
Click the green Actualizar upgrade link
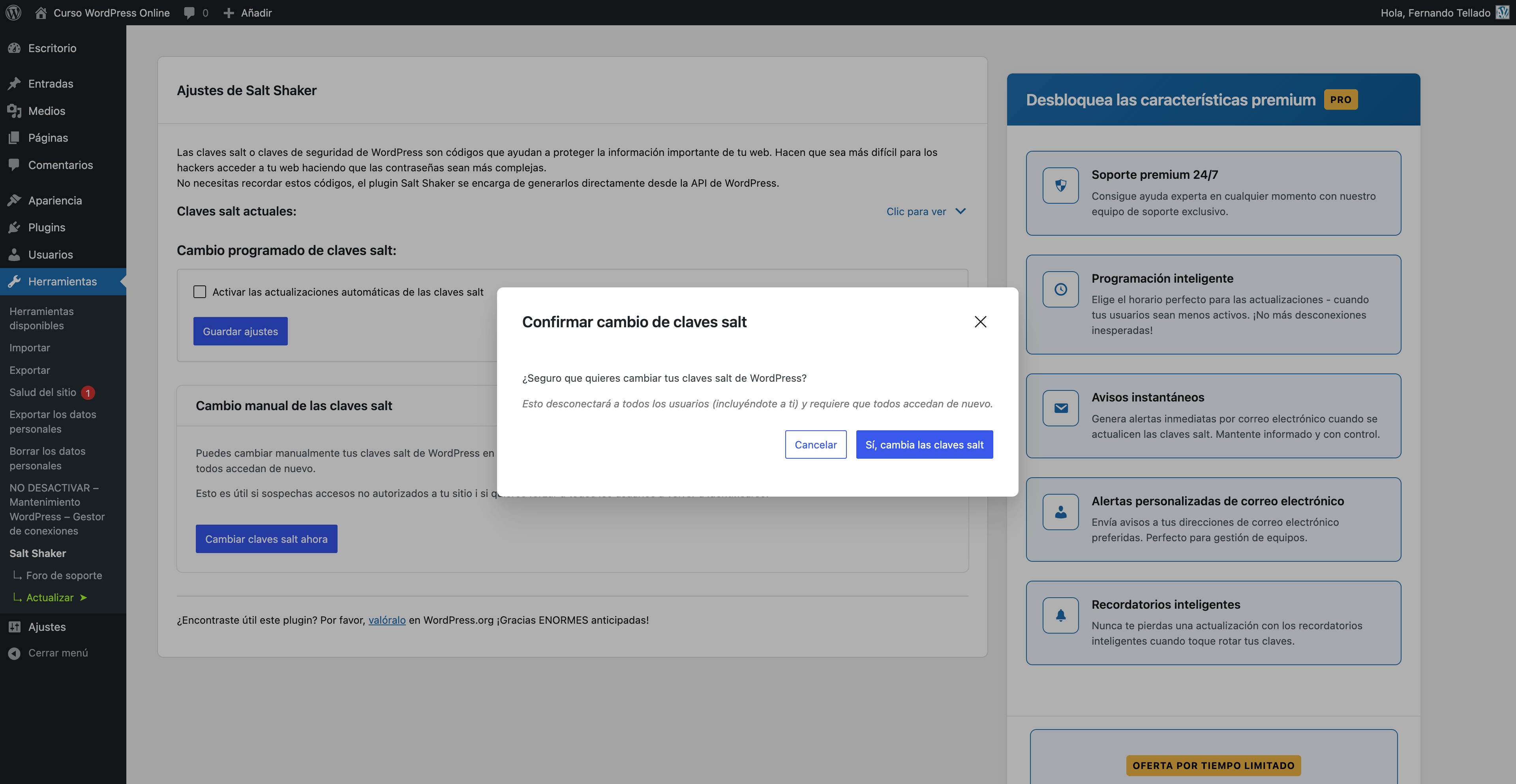click(50, 597)
